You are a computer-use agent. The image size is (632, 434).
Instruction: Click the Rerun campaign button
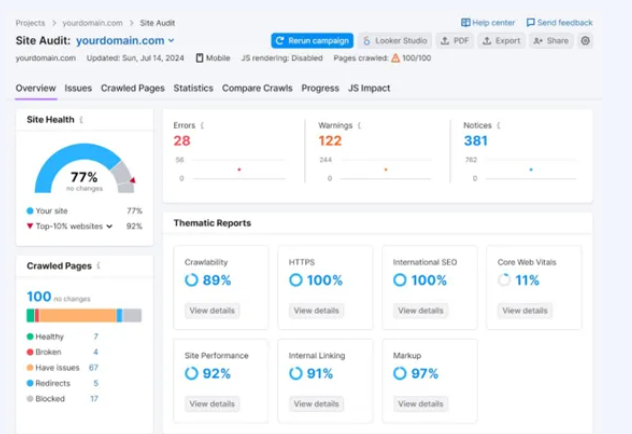coord(312,41)
